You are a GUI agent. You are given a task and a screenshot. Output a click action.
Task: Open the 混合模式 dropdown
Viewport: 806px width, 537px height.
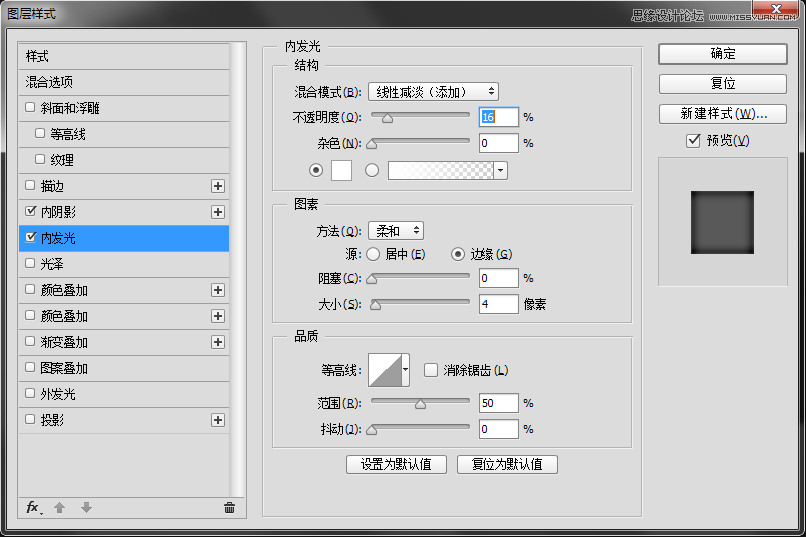433,92
